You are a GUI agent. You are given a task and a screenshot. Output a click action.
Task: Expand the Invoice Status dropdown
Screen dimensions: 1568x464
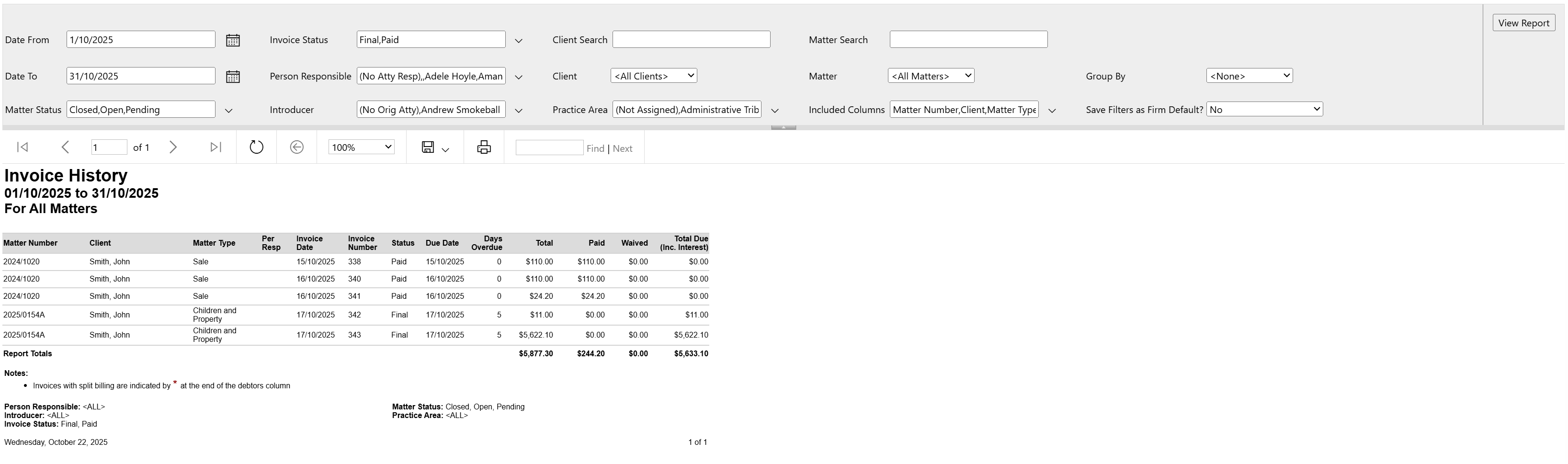coord(519,41)
